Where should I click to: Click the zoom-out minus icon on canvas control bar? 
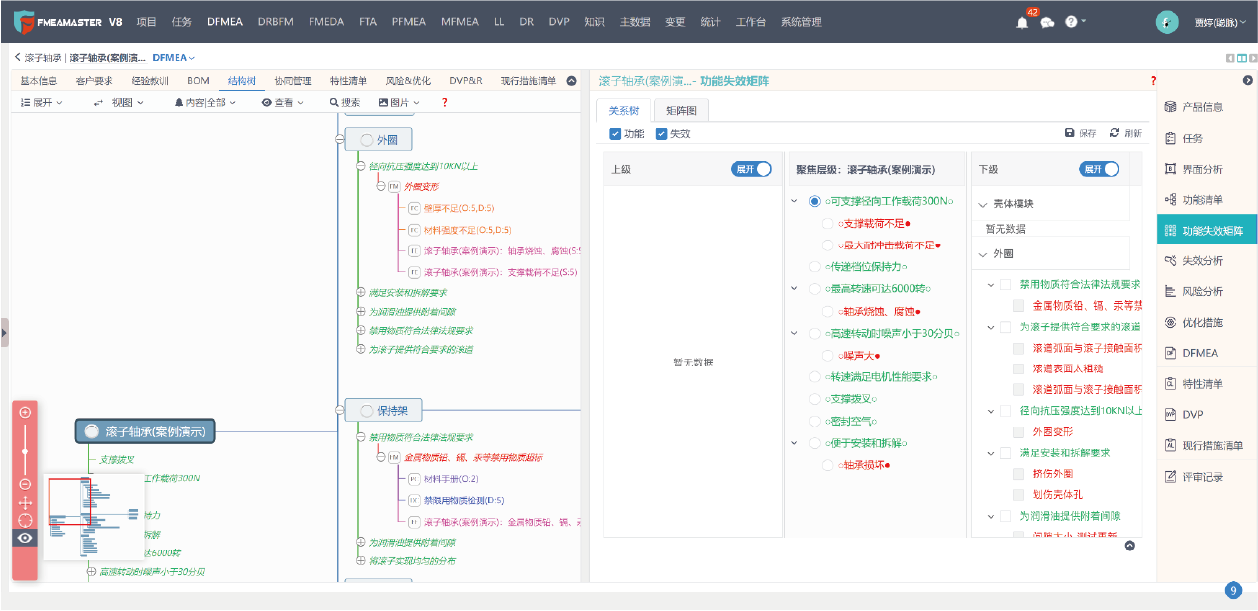coord(25,484)
